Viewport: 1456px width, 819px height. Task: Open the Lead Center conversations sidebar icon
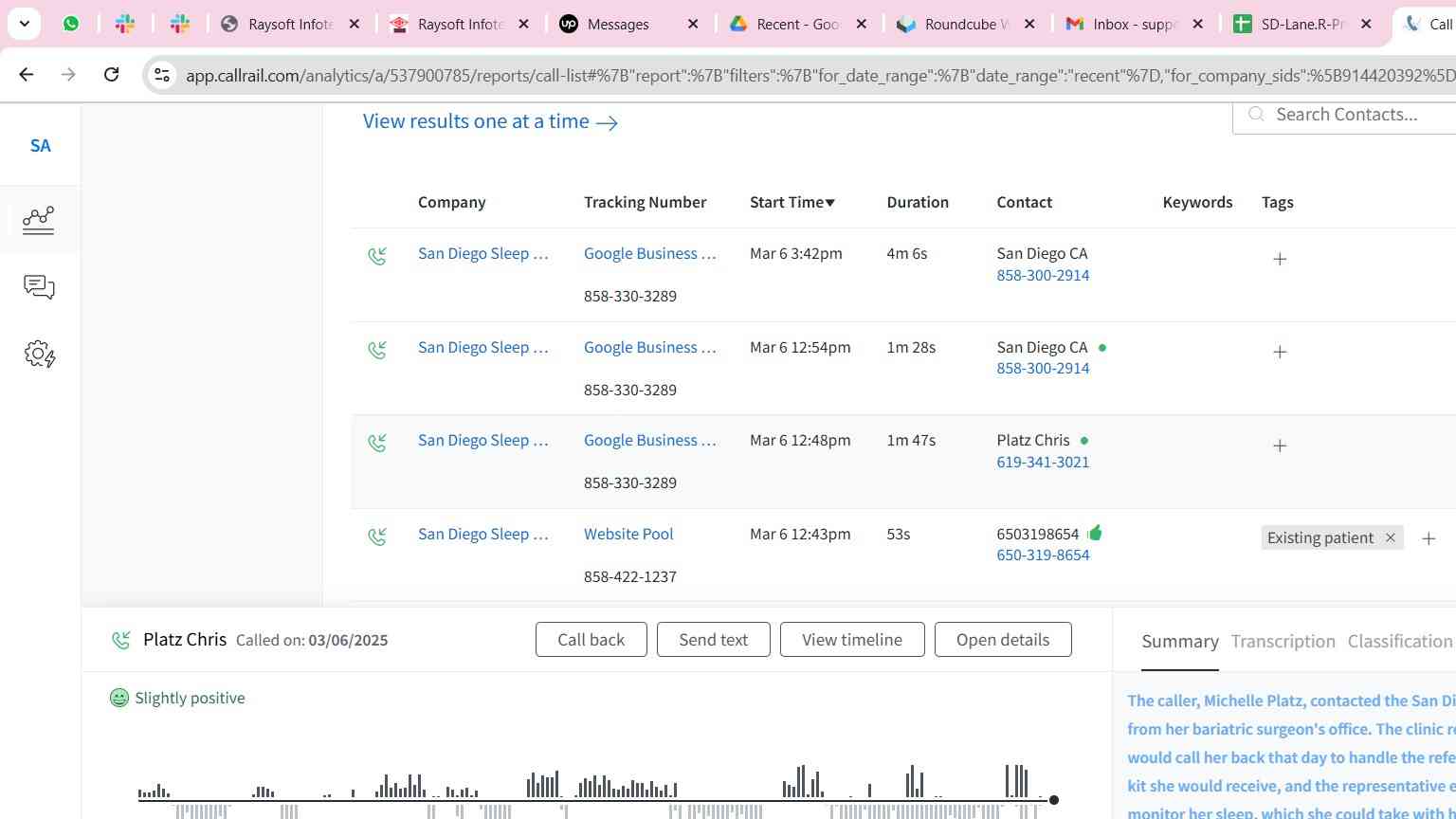coord(39,287)
